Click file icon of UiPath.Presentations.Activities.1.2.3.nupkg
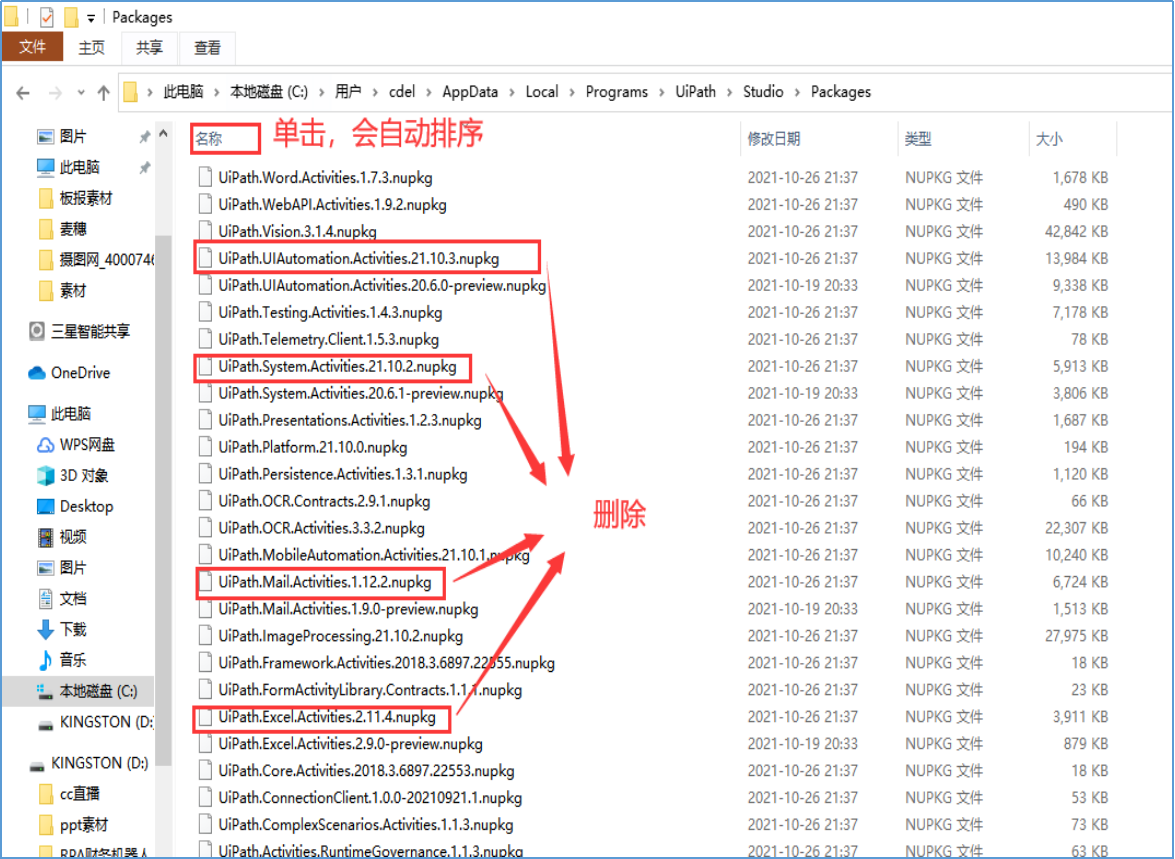The height and width of the screenshot is (859, 1175). point(205,421)
